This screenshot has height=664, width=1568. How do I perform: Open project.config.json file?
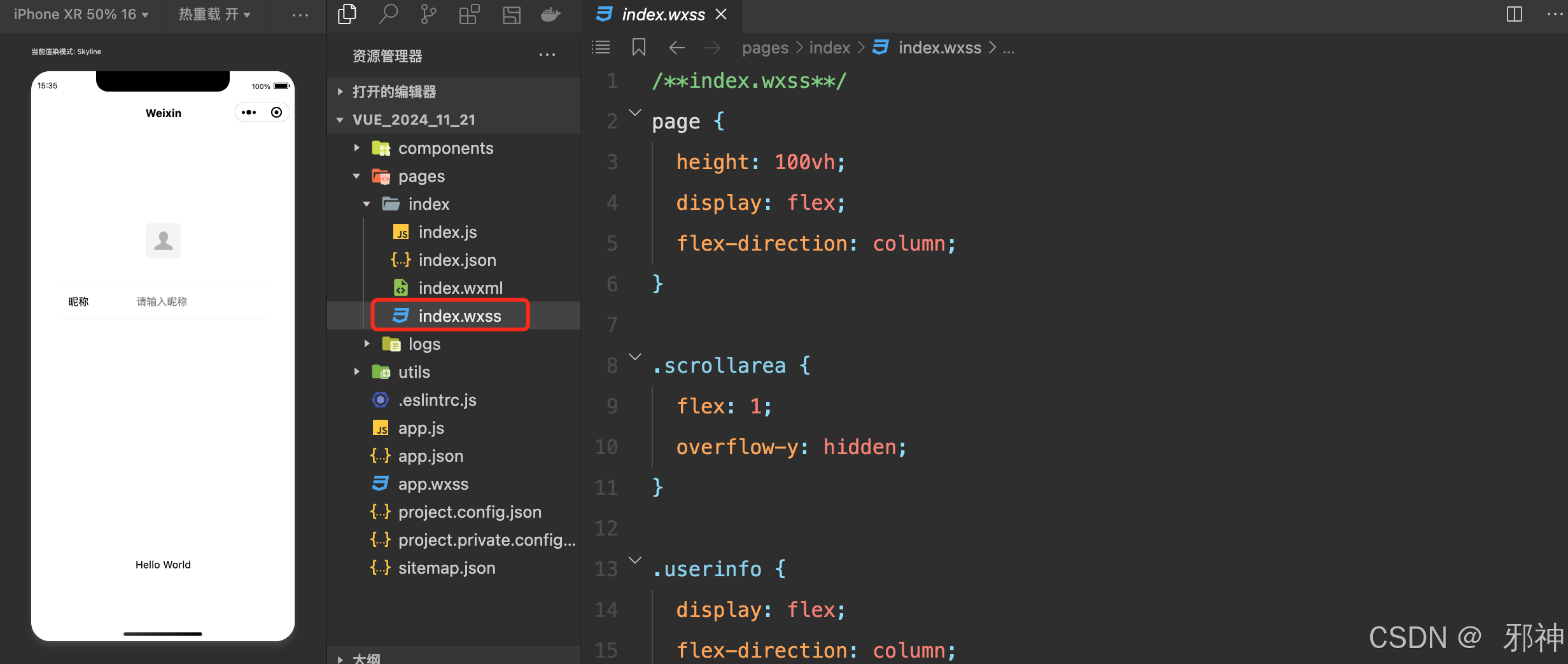454,511
